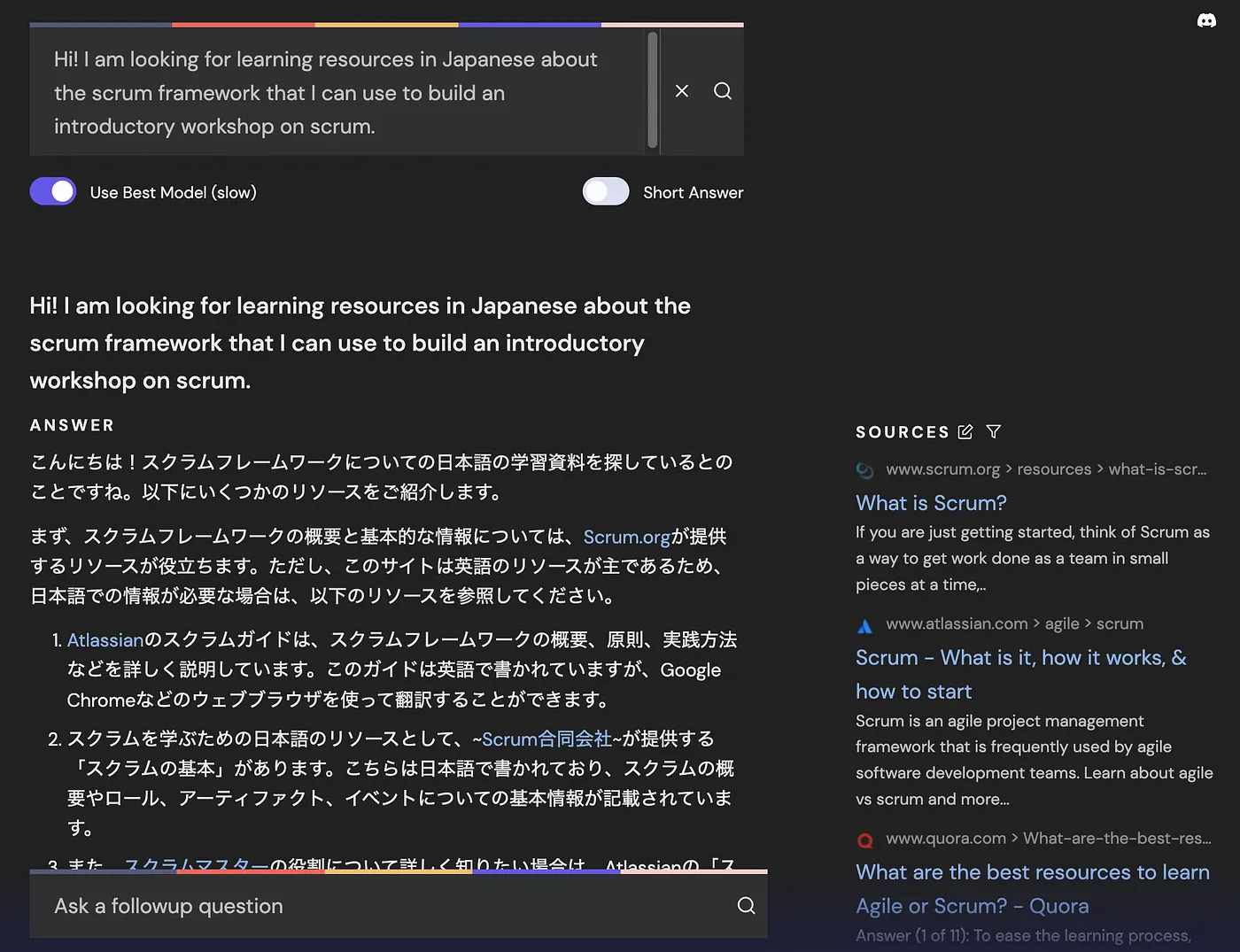Follow the Atlassian link in list item 1

tap(105, 640)
